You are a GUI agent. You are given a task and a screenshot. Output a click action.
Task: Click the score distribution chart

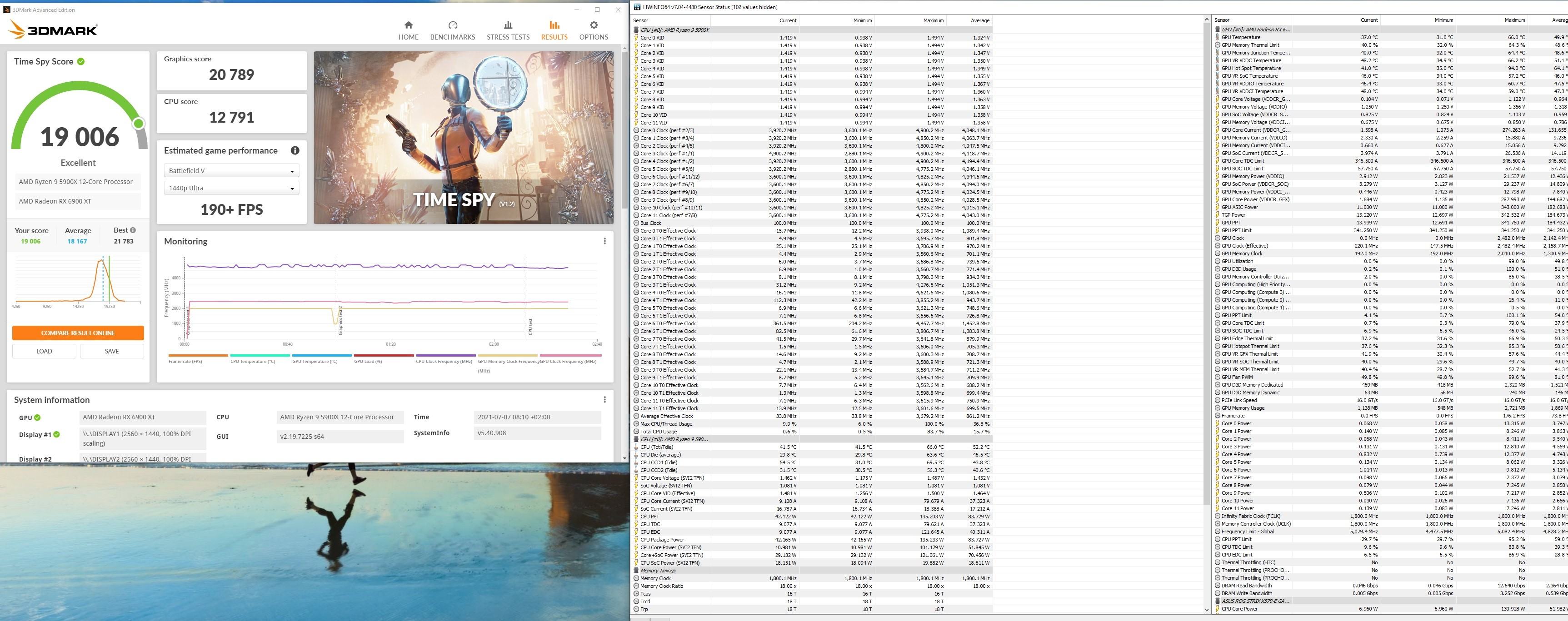78,281
